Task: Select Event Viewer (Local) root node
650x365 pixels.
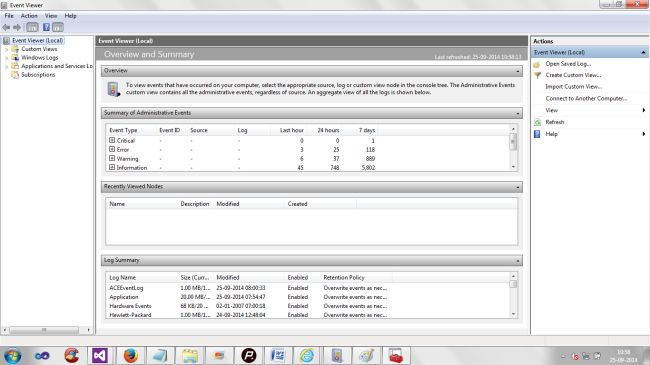Action: [x=37, y=40]
